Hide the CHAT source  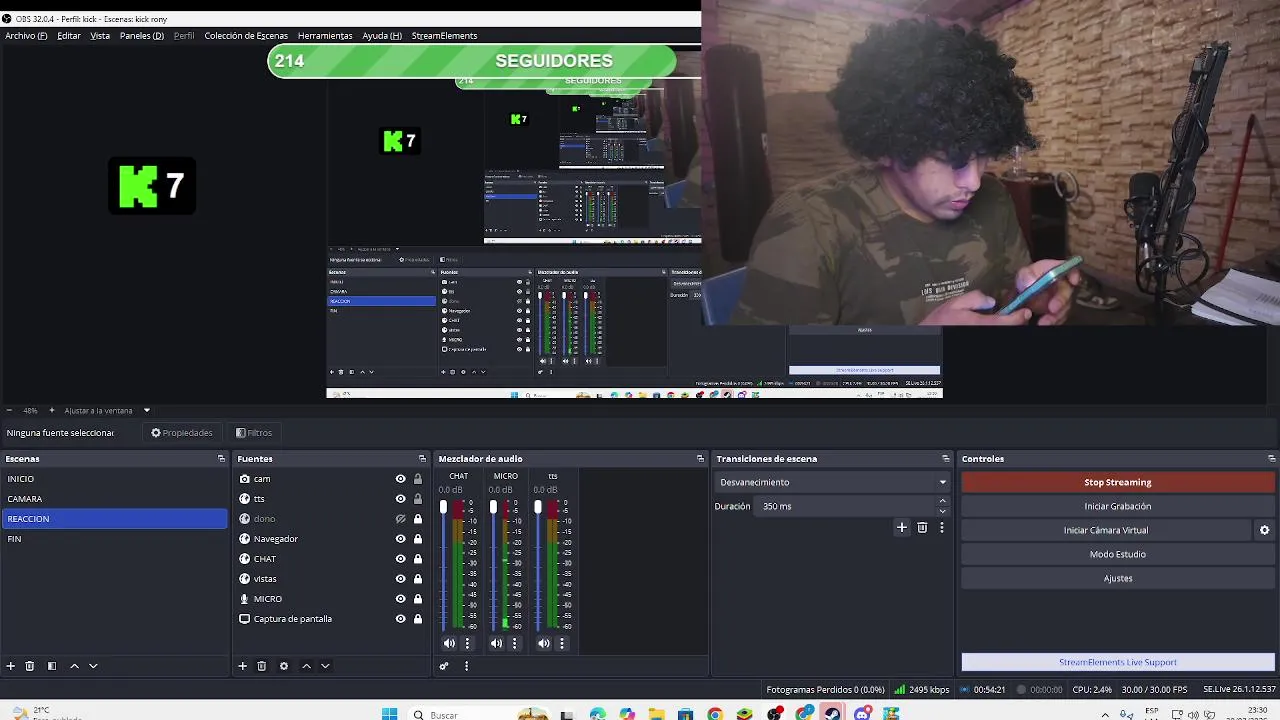pyautogui.click(x=401, y=559)
